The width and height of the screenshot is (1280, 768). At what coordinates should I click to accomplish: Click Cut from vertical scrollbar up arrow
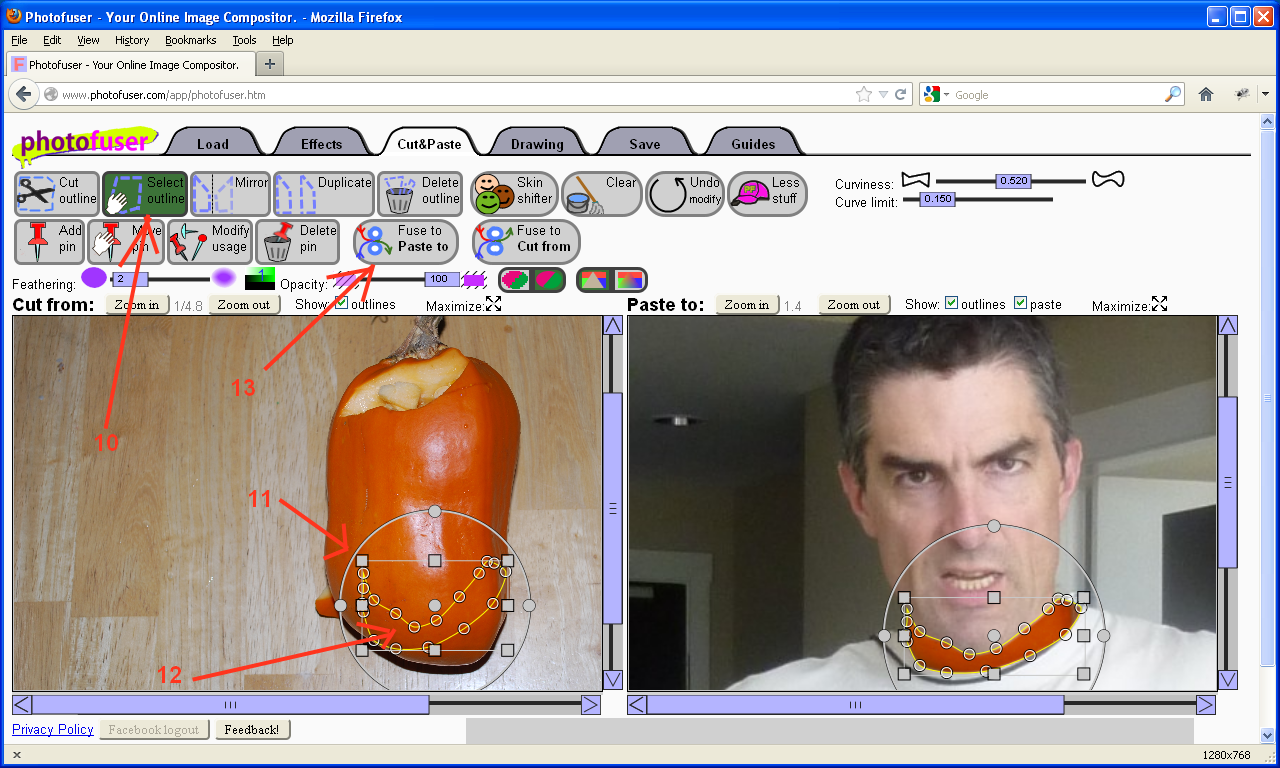613,325
